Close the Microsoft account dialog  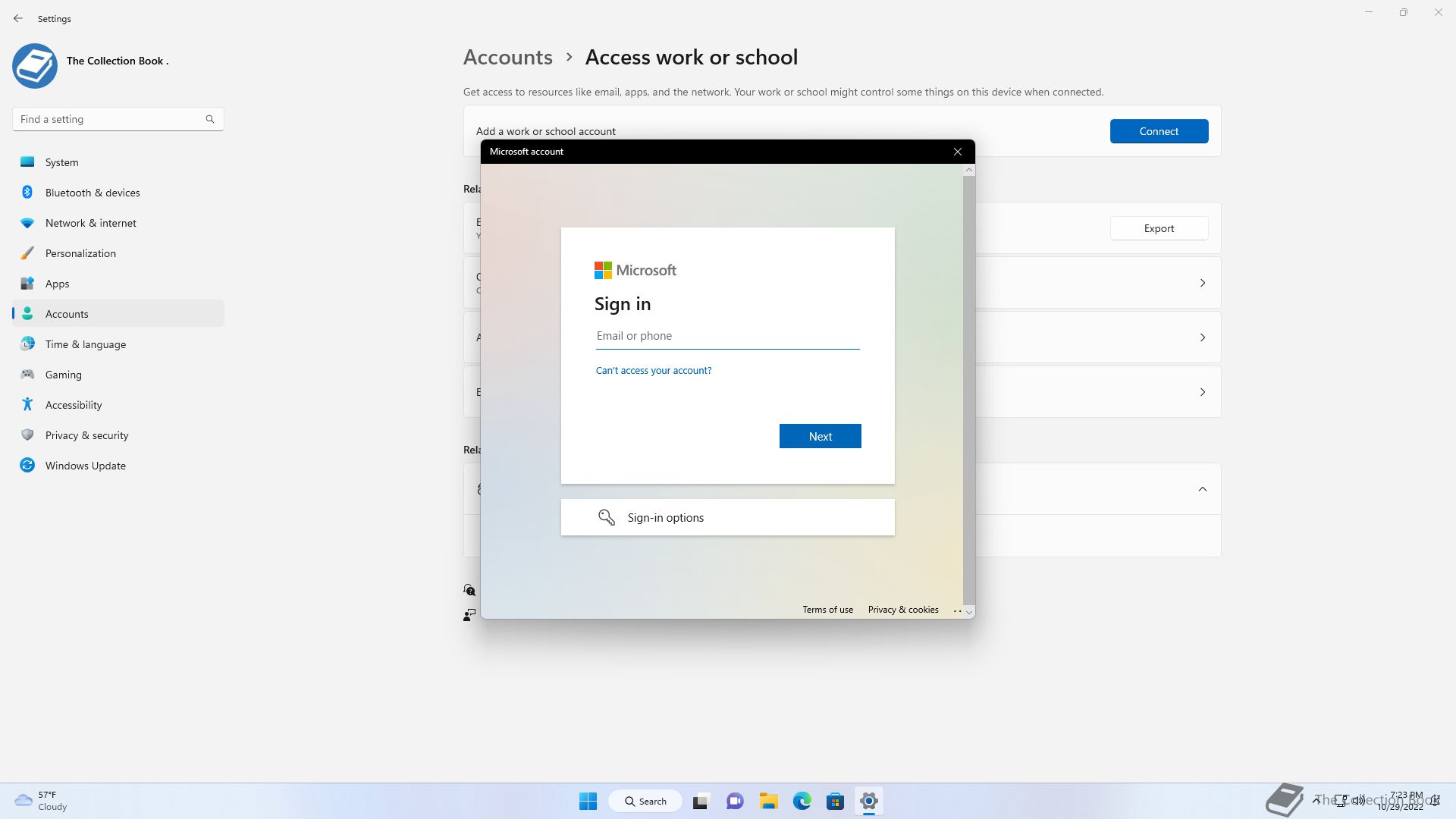958,152
